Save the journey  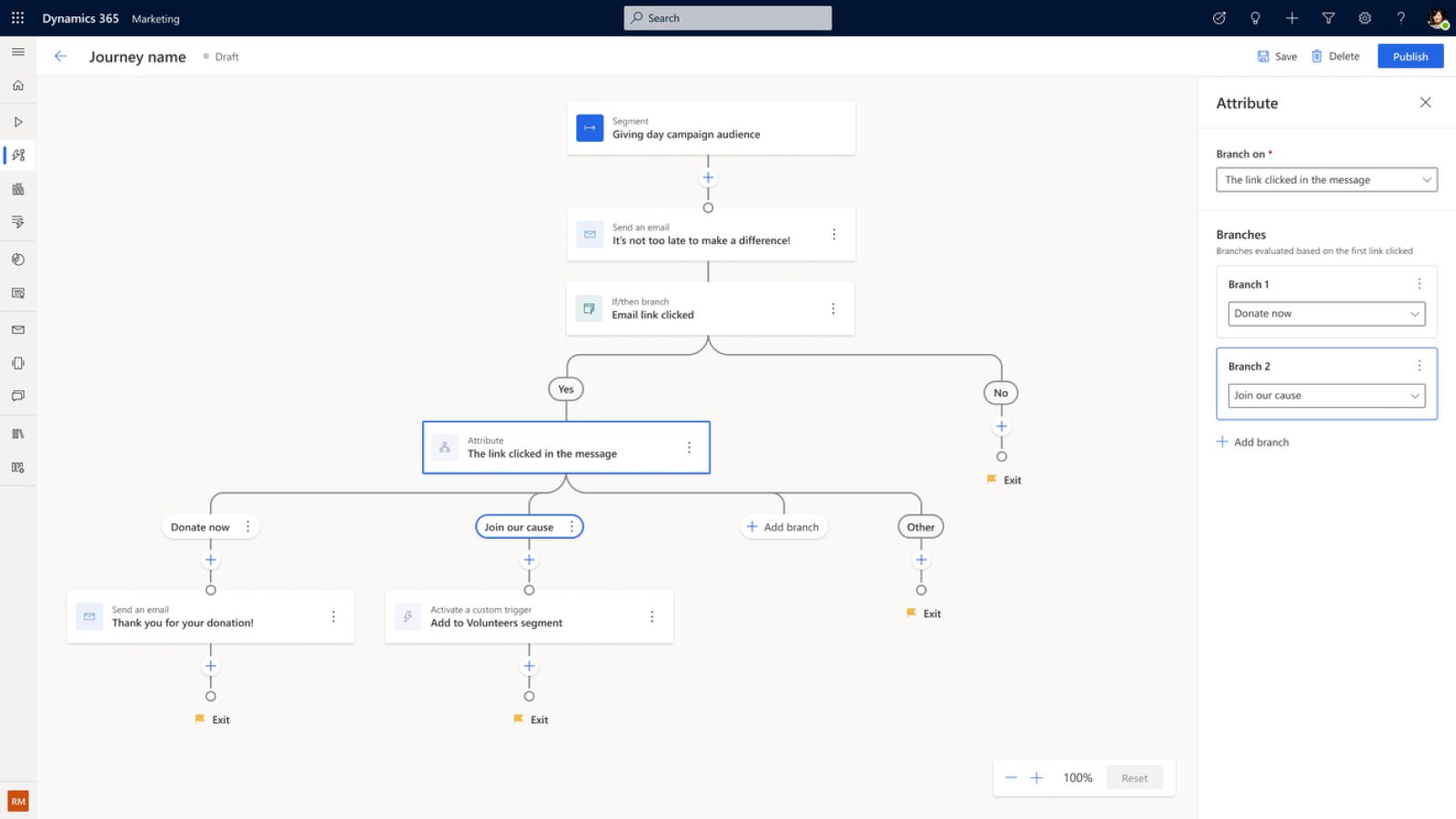pos(1278,56)
